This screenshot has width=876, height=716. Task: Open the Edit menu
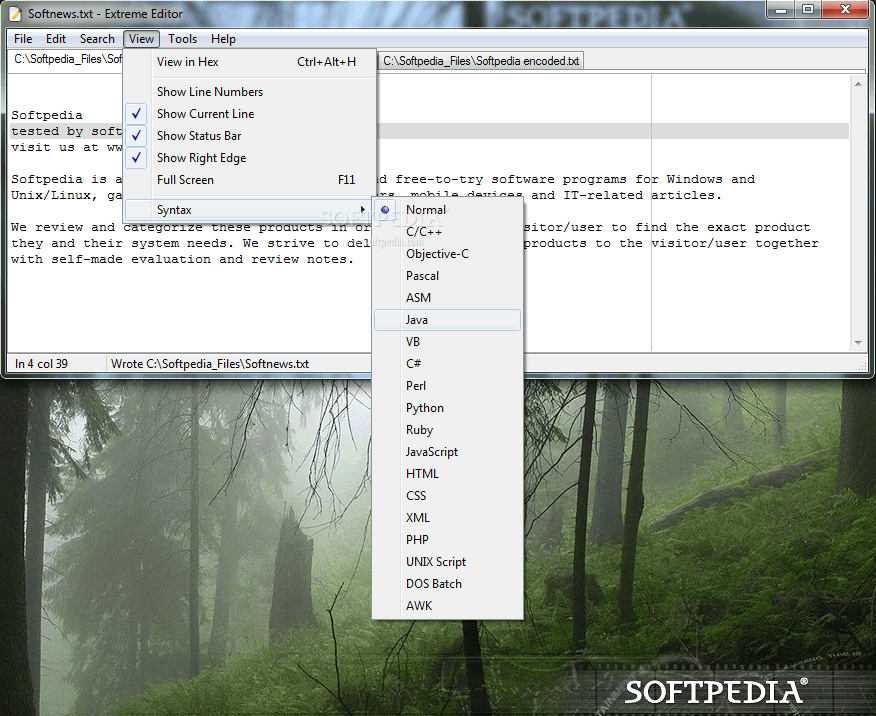tap(56, 39)
